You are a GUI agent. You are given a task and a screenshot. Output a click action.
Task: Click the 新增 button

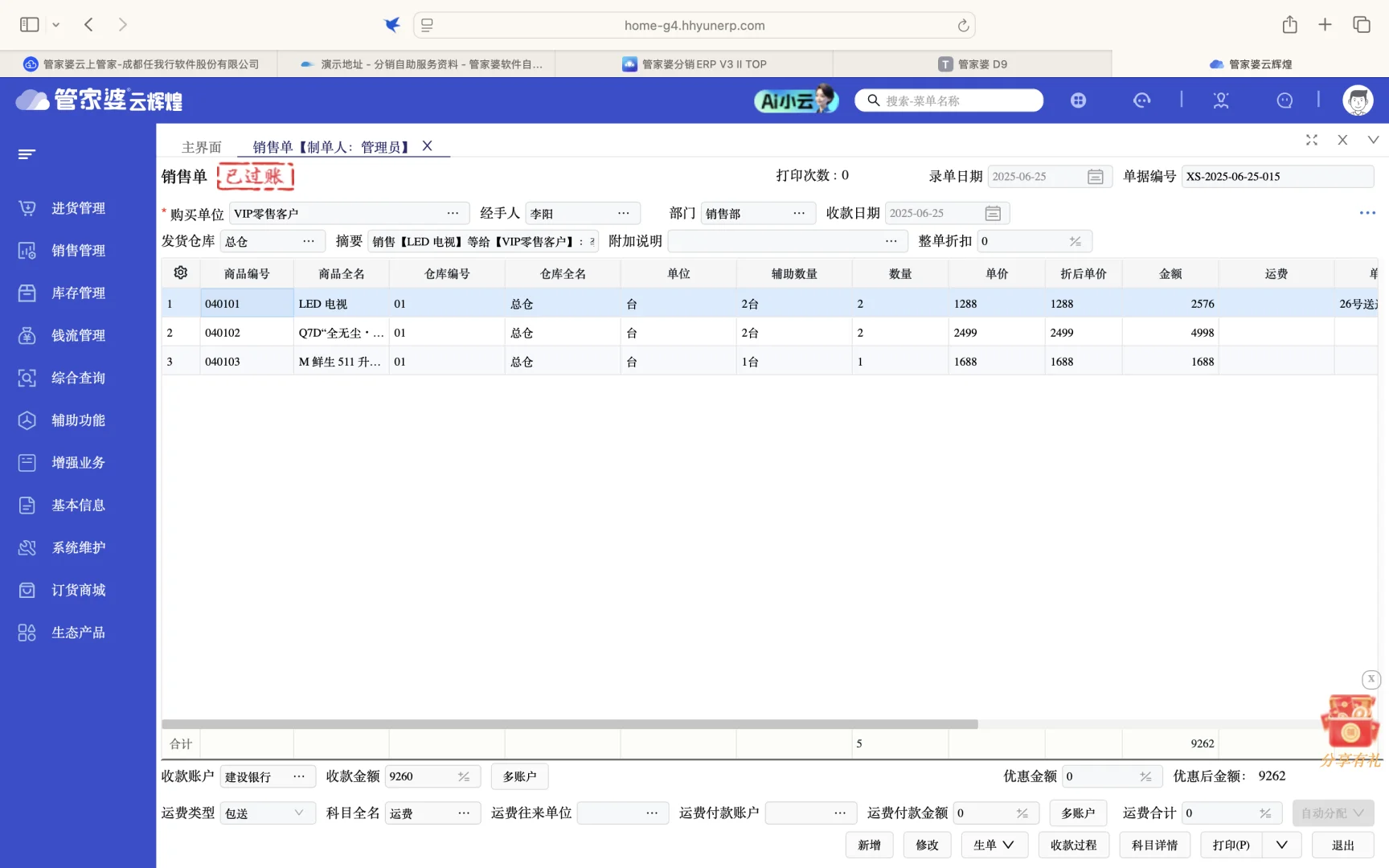tap(869, 845)
